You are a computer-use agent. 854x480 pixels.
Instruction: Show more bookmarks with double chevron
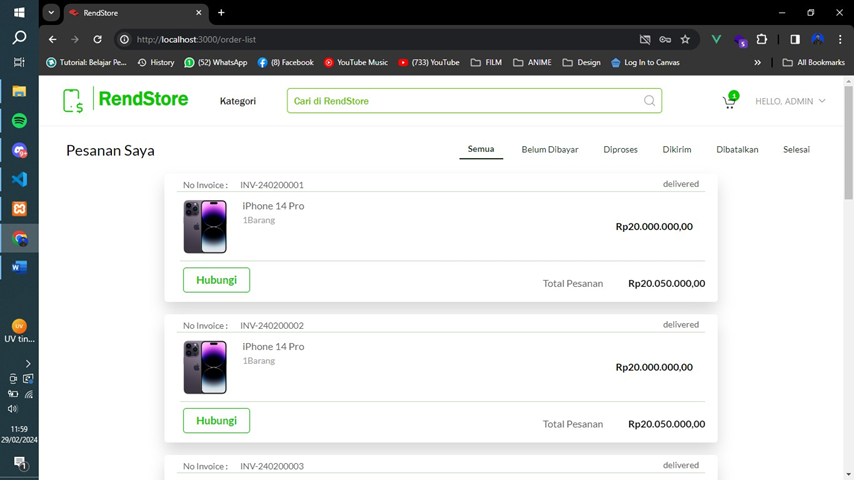point(758,63)
